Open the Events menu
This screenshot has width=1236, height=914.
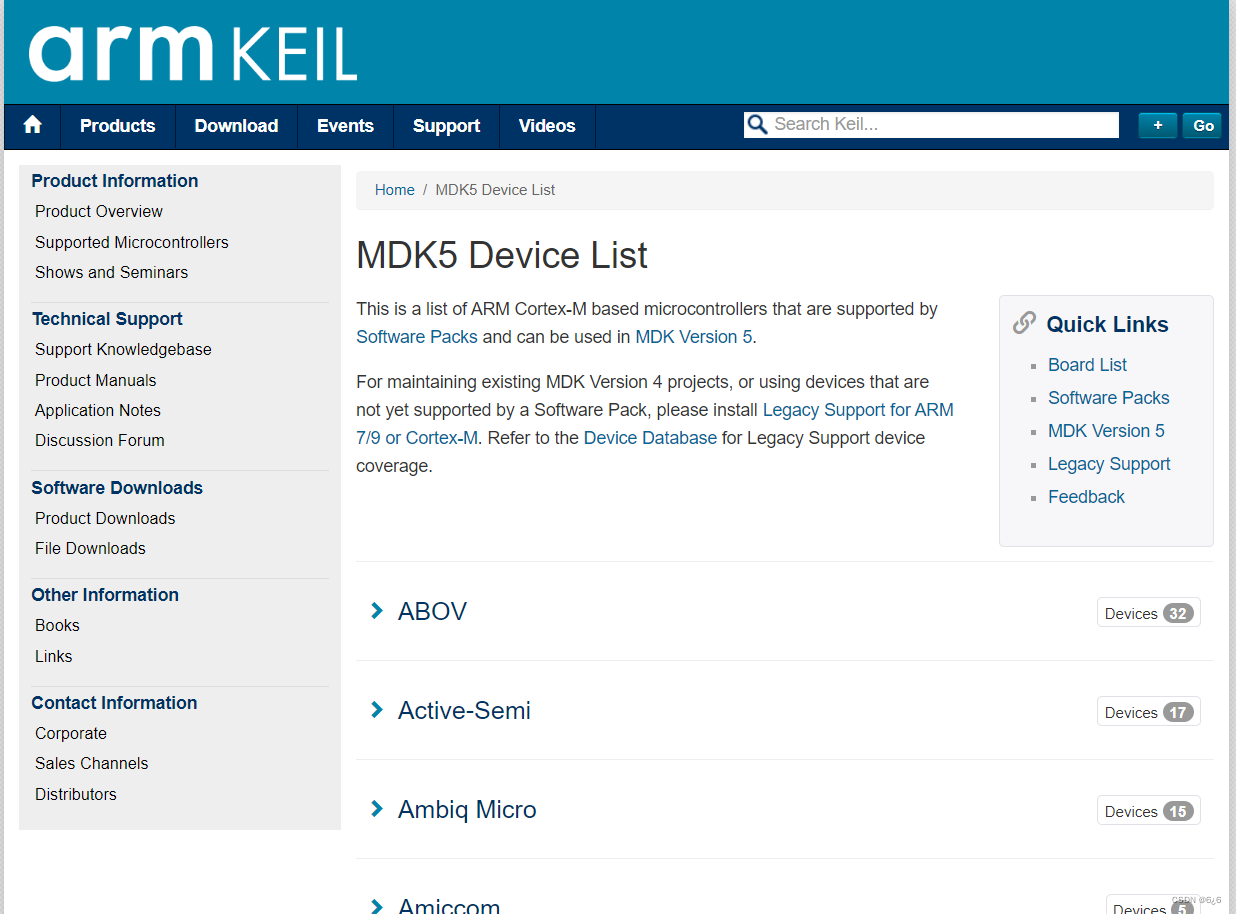[345, 126]
